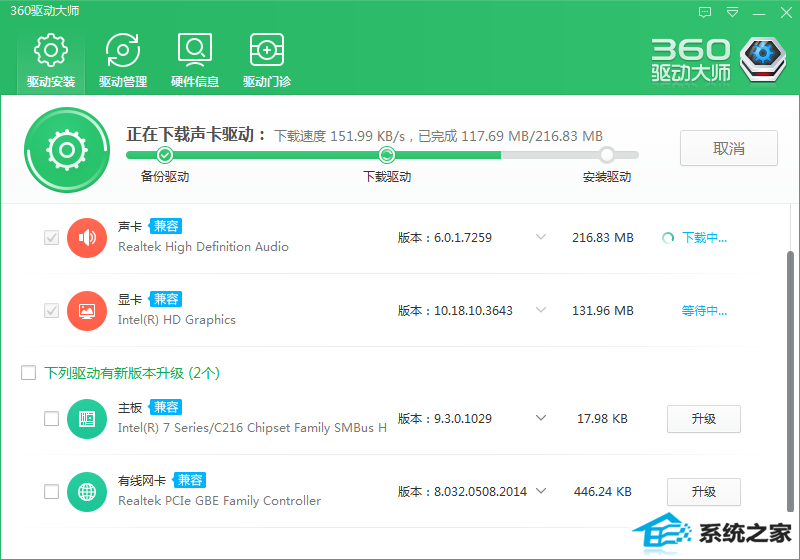Image resolution: width=800 pixels, height=560 pixels.
Task: Expand version dropdown for 10.18.10.3643
Action: (x=541, y=310)
